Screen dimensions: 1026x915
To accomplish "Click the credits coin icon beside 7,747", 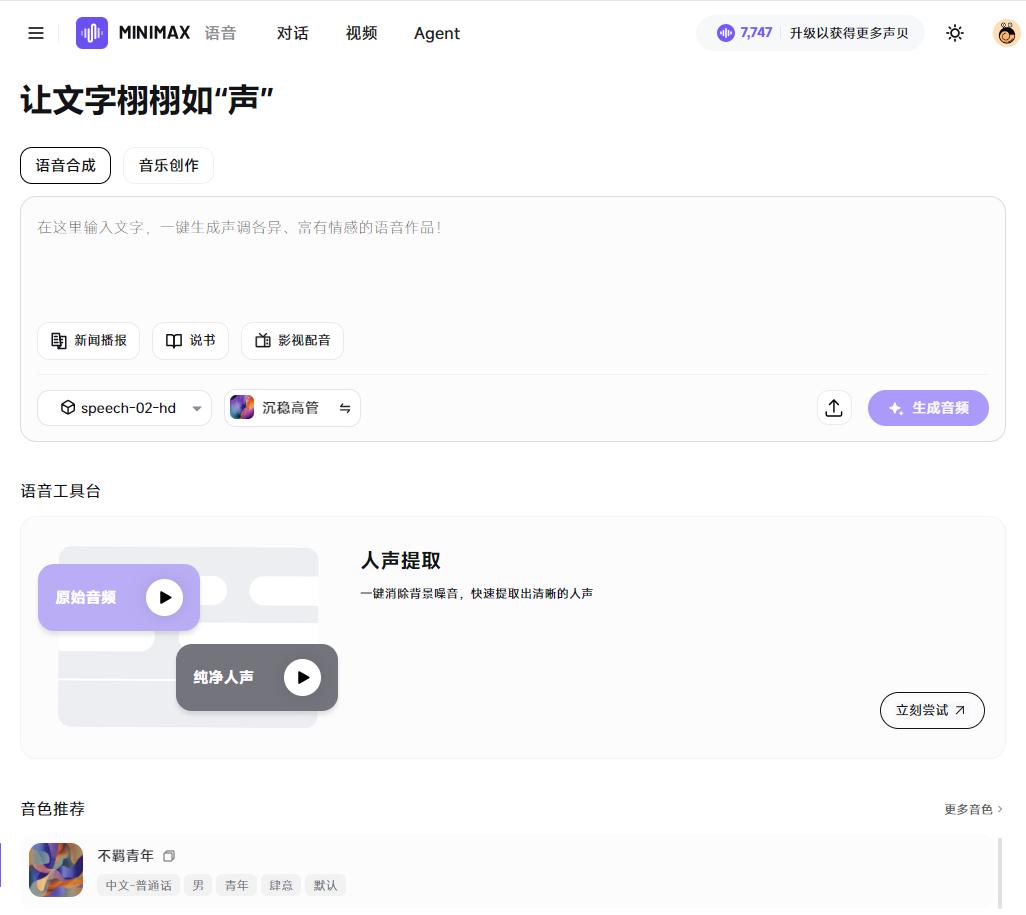I will tap(726, 33).
